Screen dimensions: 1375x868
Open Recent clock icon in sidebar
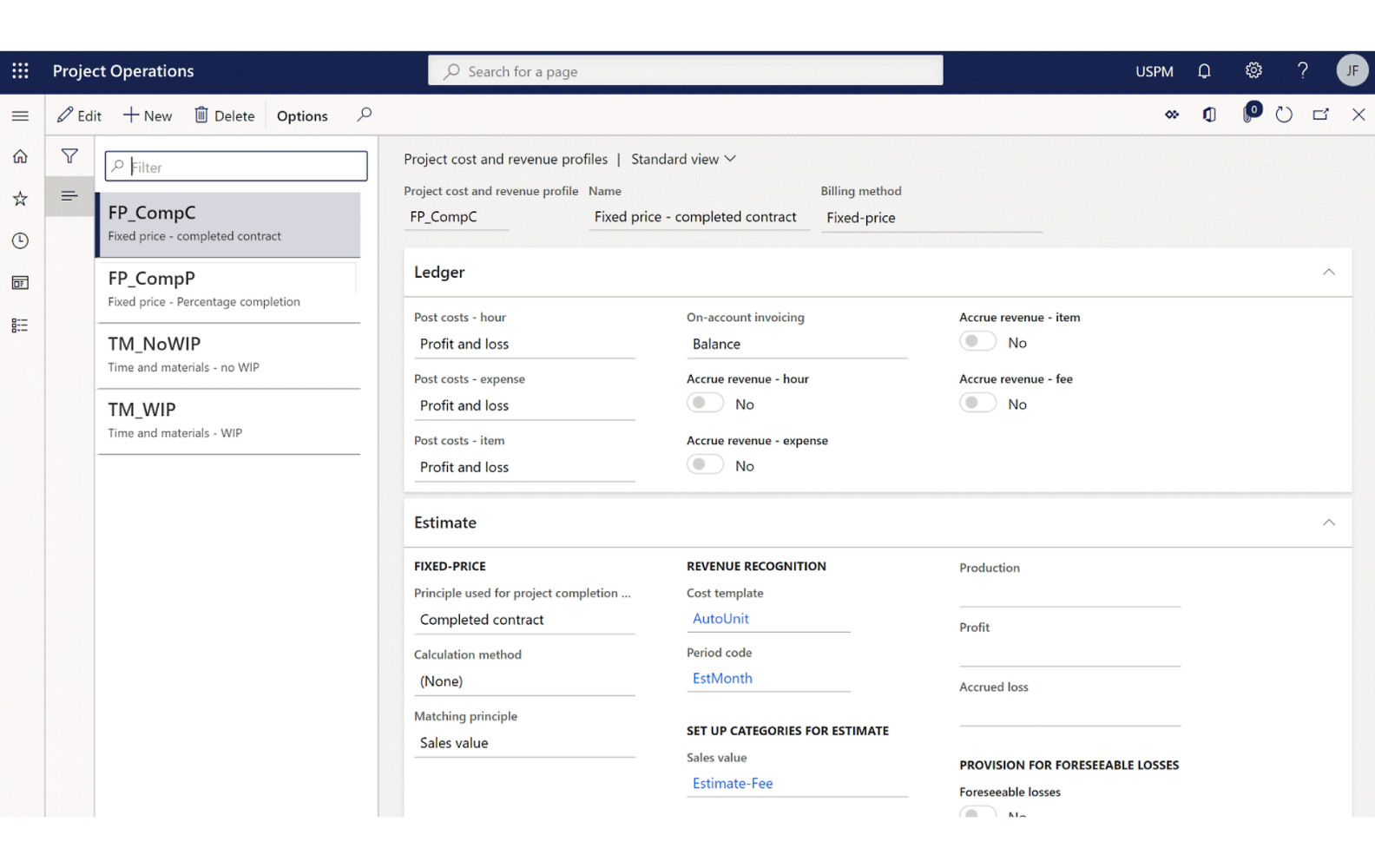pos(20,240)
